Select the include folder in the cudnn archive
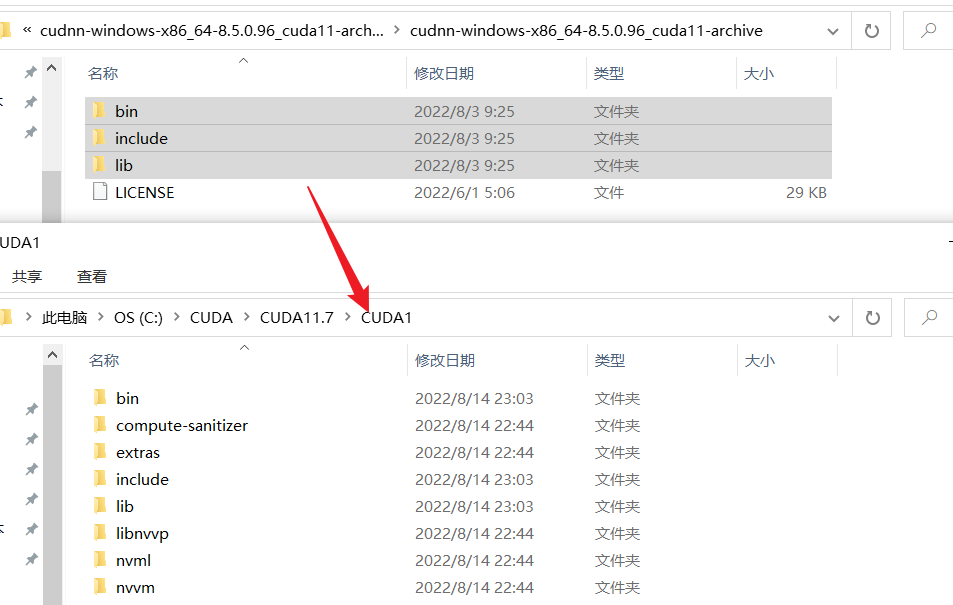The image size is (953, 605). tap(141, 138)
